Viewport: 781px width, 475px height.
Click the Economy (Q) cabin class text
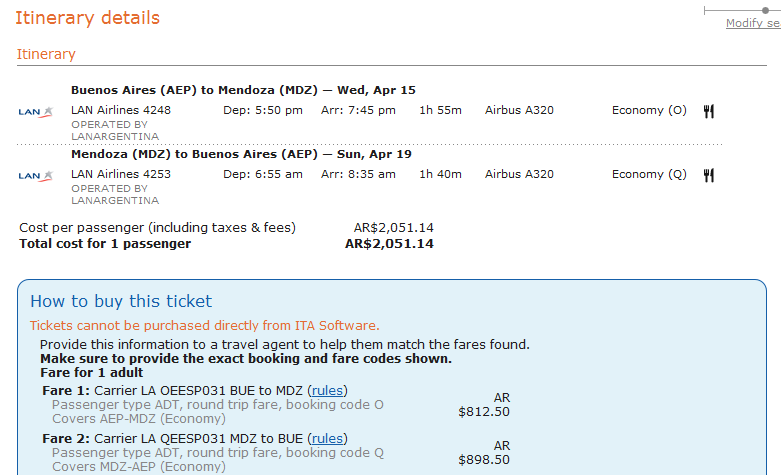coord(649,174)
